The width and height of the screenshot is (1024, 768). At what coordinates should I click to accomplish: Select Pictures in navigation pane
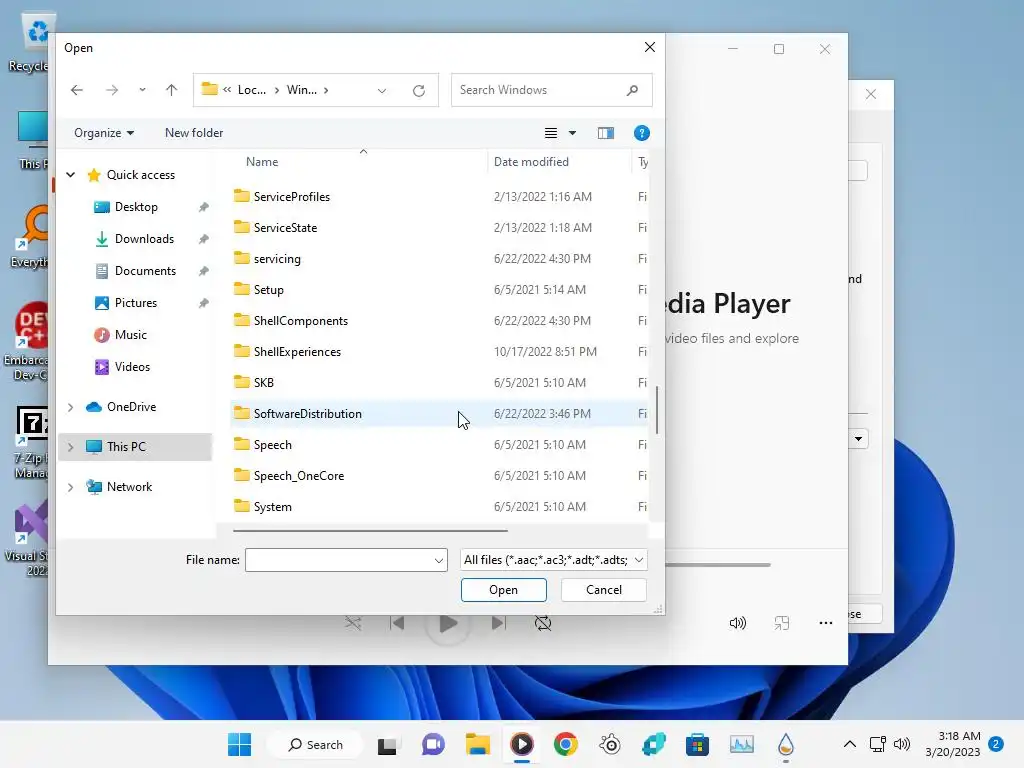click(136, 303)
